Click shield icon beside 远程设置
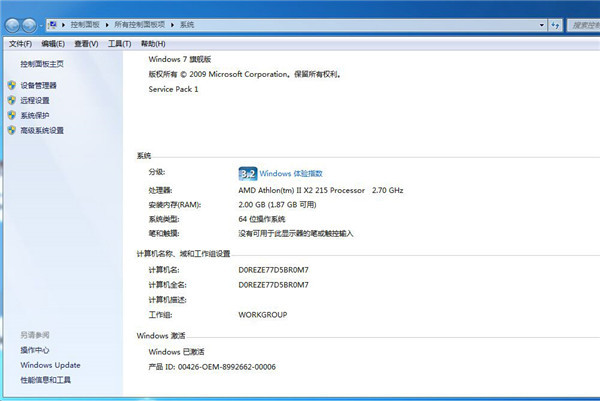 click(12, 100)
